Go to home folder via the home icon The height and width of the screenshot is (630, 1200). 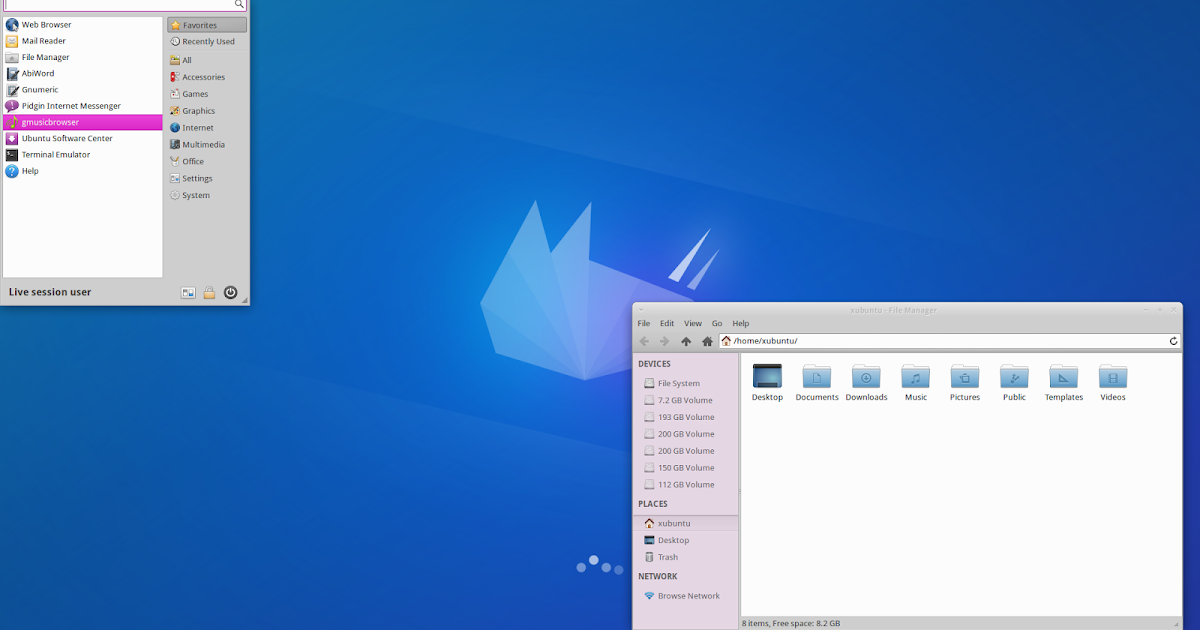click(x=707, y=340)
